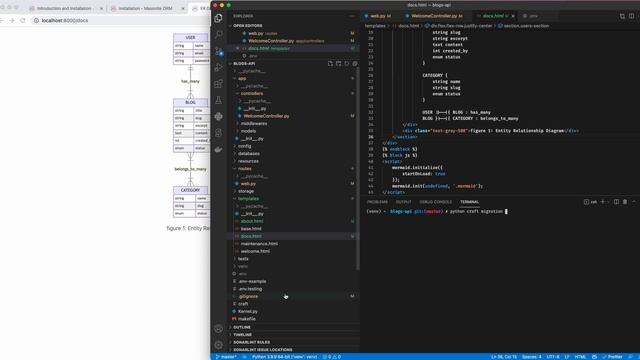Expand the middlewares folder
This screenshot has height=360, width=640.
253,123
